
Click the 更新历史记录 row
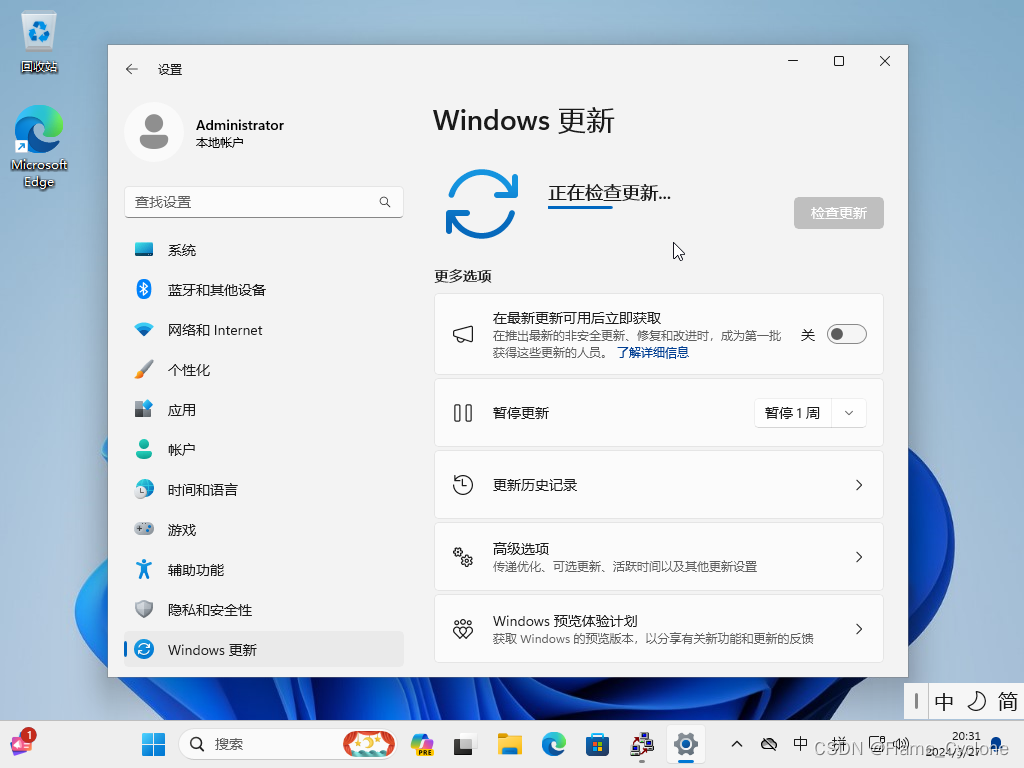[658, 485]
